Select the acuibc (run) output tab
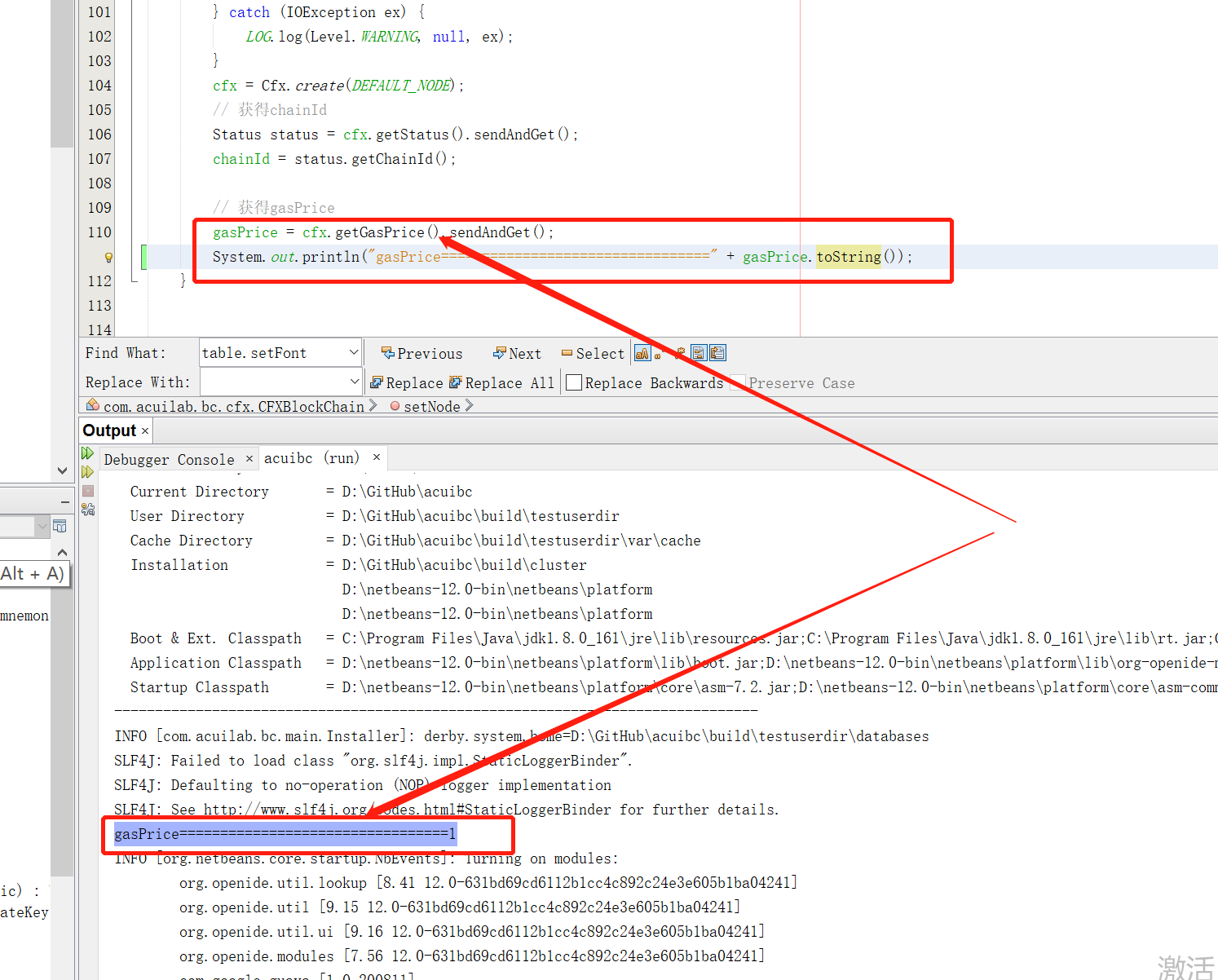Viewport: 1218px width, 980px height. [x=311, y=458]
